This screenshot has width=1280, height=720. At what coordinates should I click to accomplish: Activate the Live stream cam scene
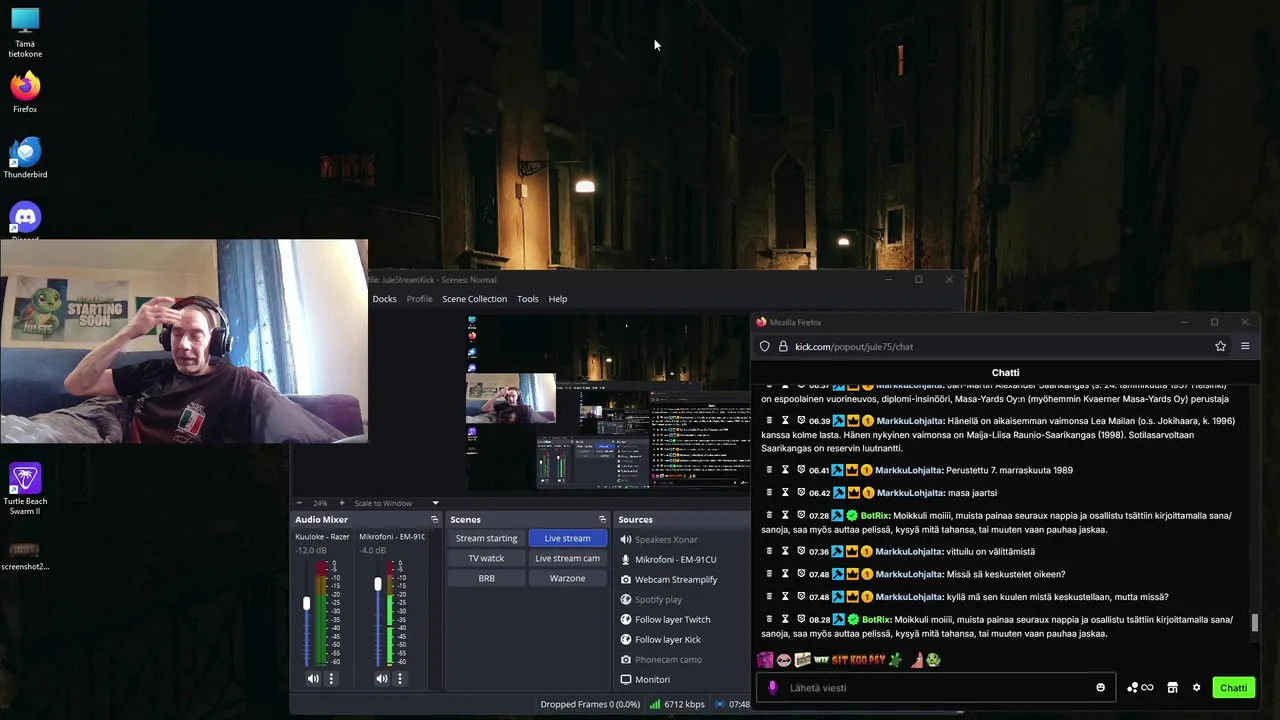[x=567, y=558]
